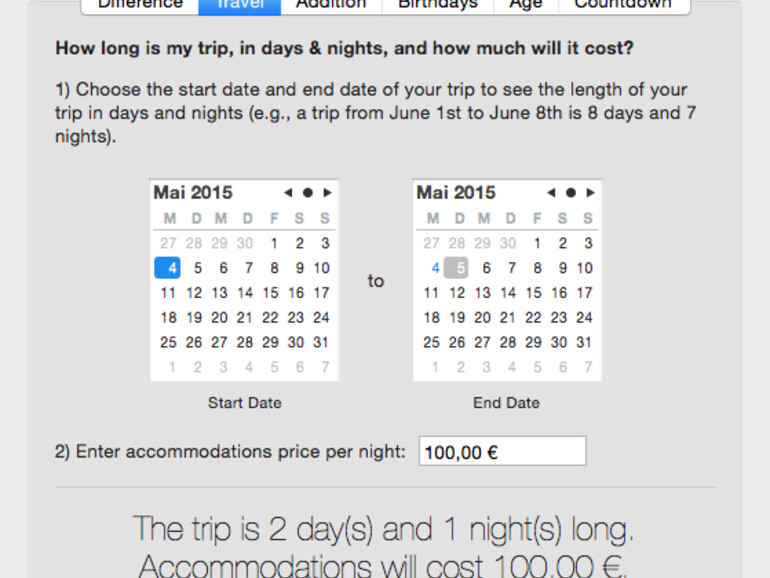Open the Addition tab

tap(330, 5)
